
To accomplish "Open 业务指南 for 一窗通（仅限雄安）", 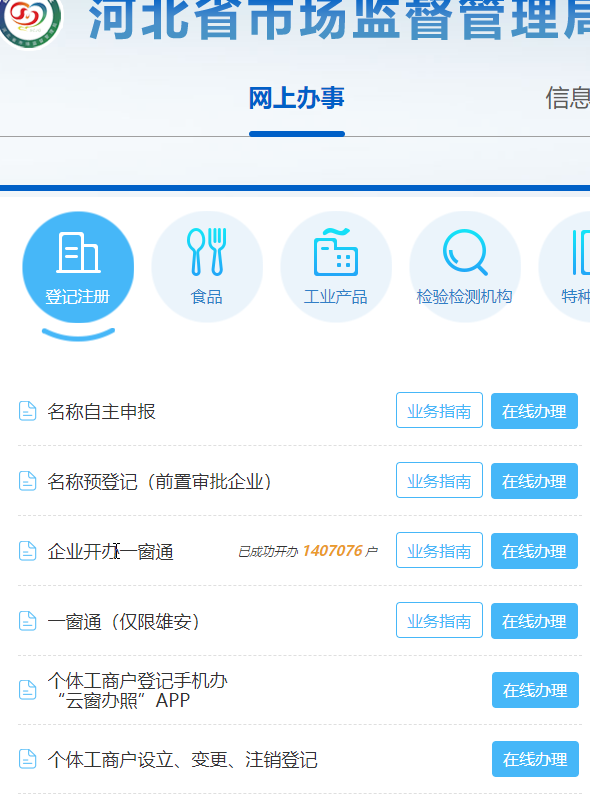I will [x=439, y=621].
